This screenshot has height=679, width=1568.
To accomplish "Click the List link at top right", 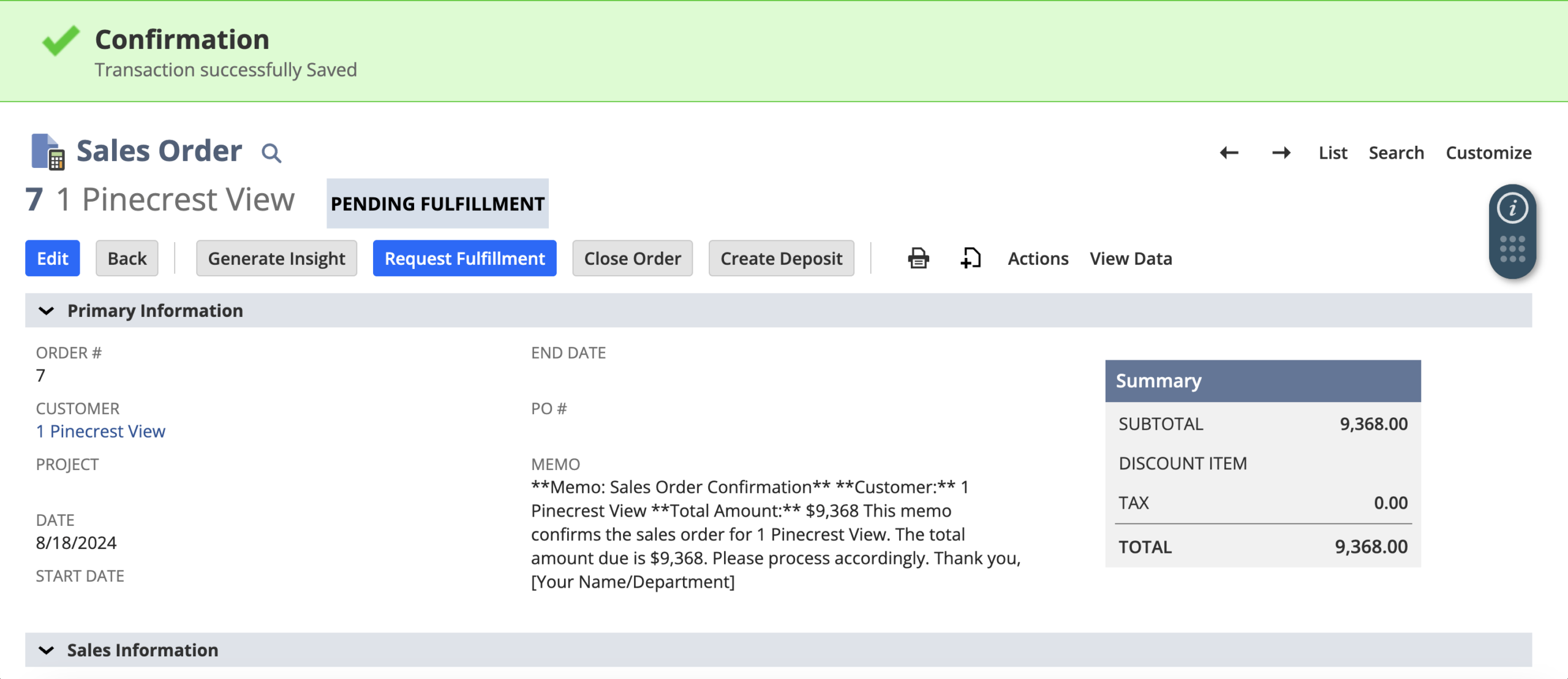I will point(1333,153).
